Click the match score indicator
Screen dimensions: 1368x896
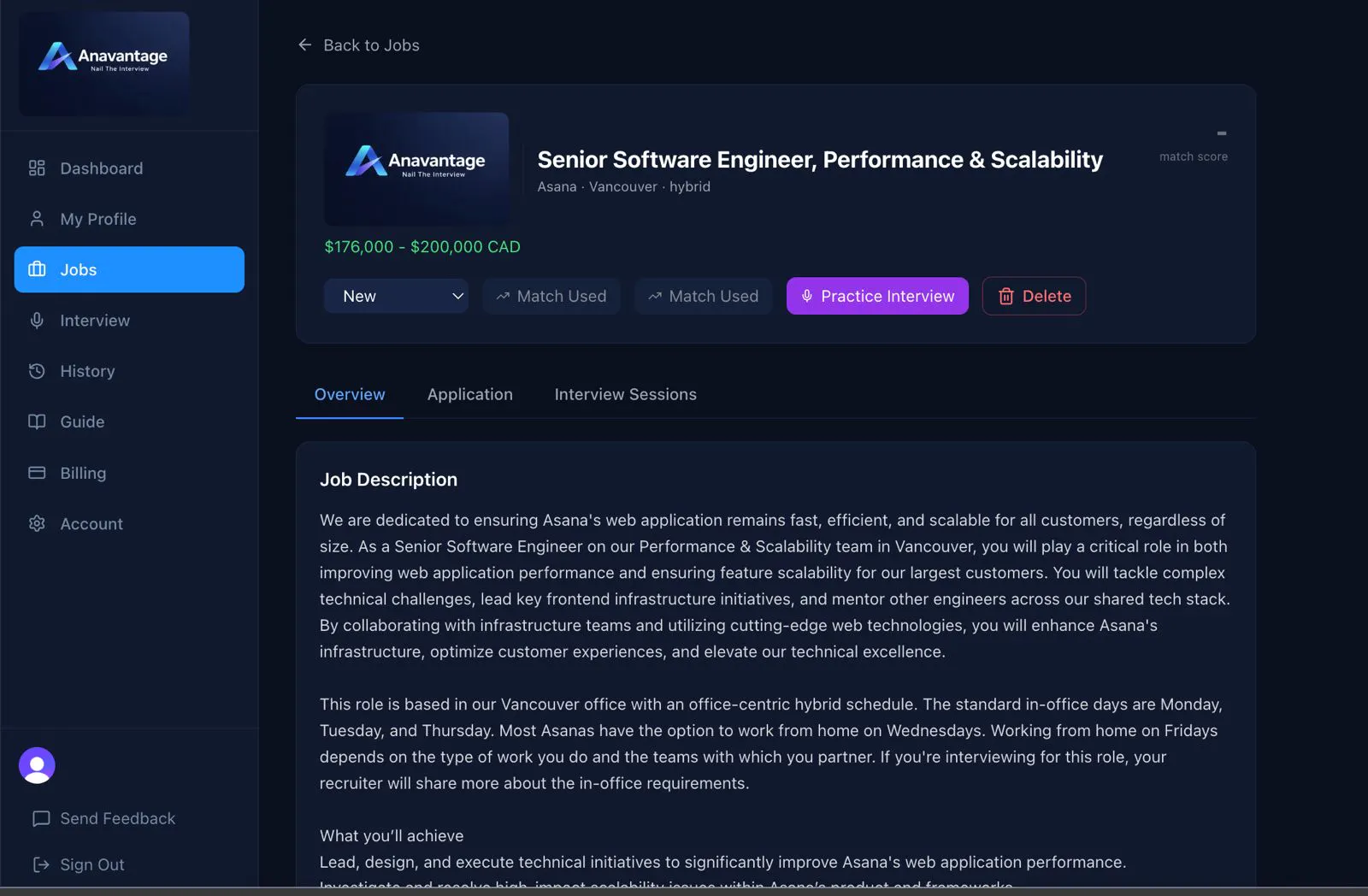[1194, 145]
